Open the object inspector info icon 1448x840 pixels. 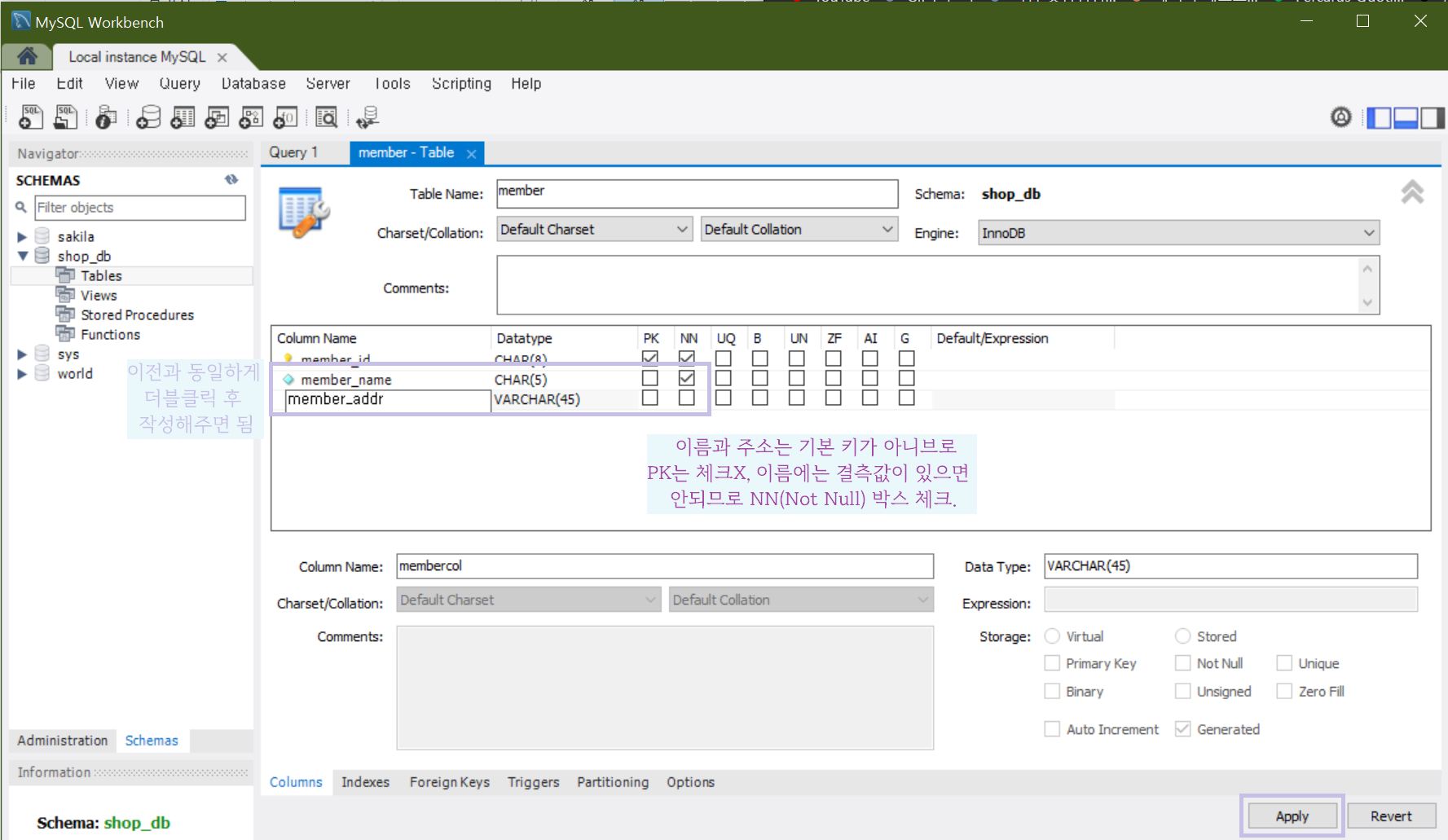click(x=106, y=117)
